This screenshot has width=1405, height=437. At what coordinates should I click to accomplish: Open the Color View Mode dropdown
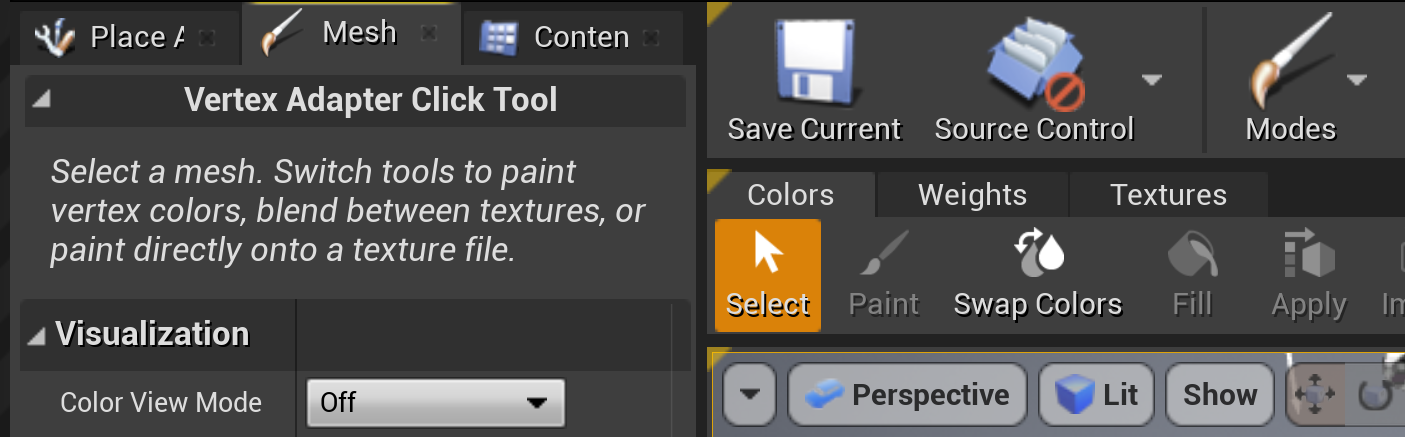pyautogui.click(x=435, y=403)
